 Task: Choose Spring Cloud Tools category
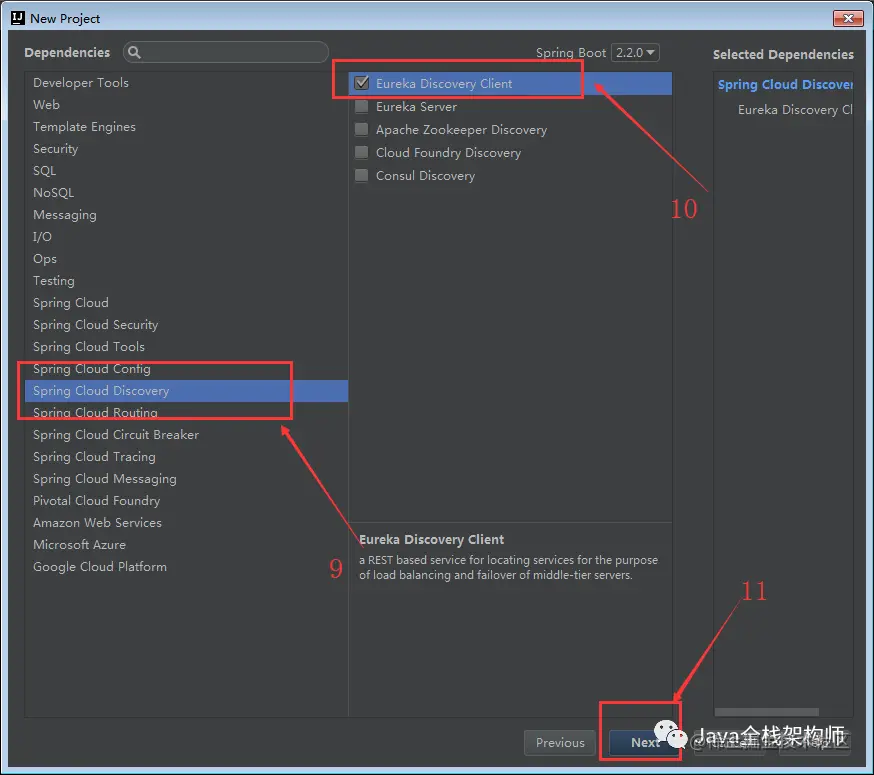coord(186,347)
